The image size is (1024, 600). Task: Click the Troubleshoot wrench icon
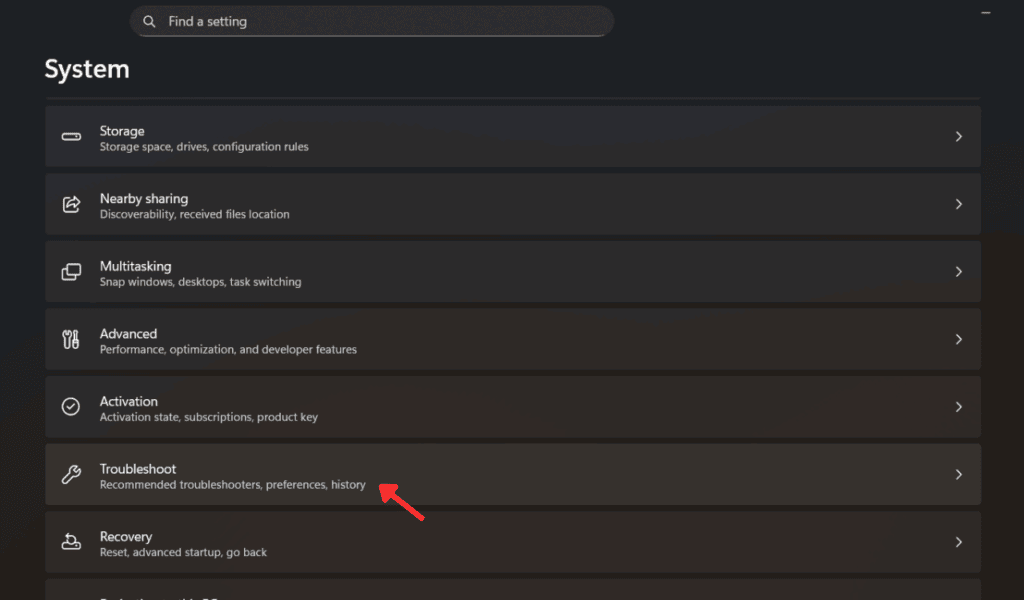71,474
